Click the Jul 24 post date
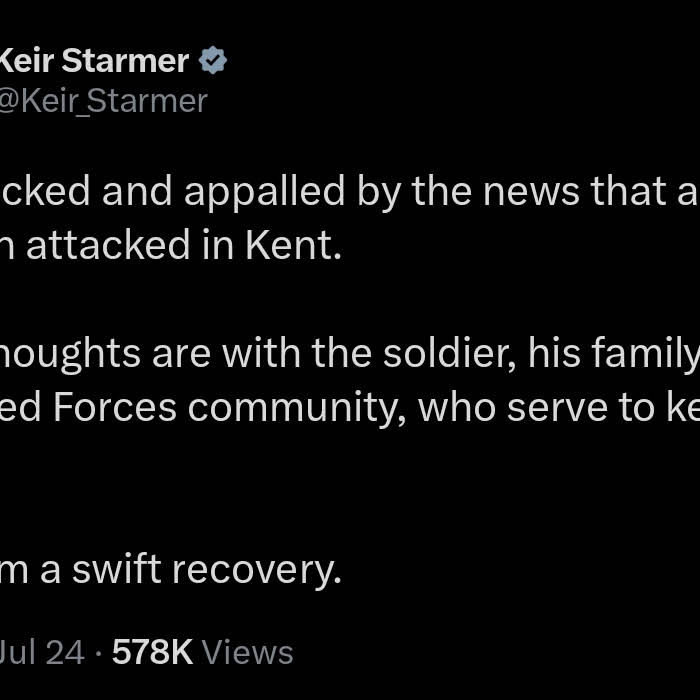The width and height of the screenshot is (700, 700). coord(42,652)
